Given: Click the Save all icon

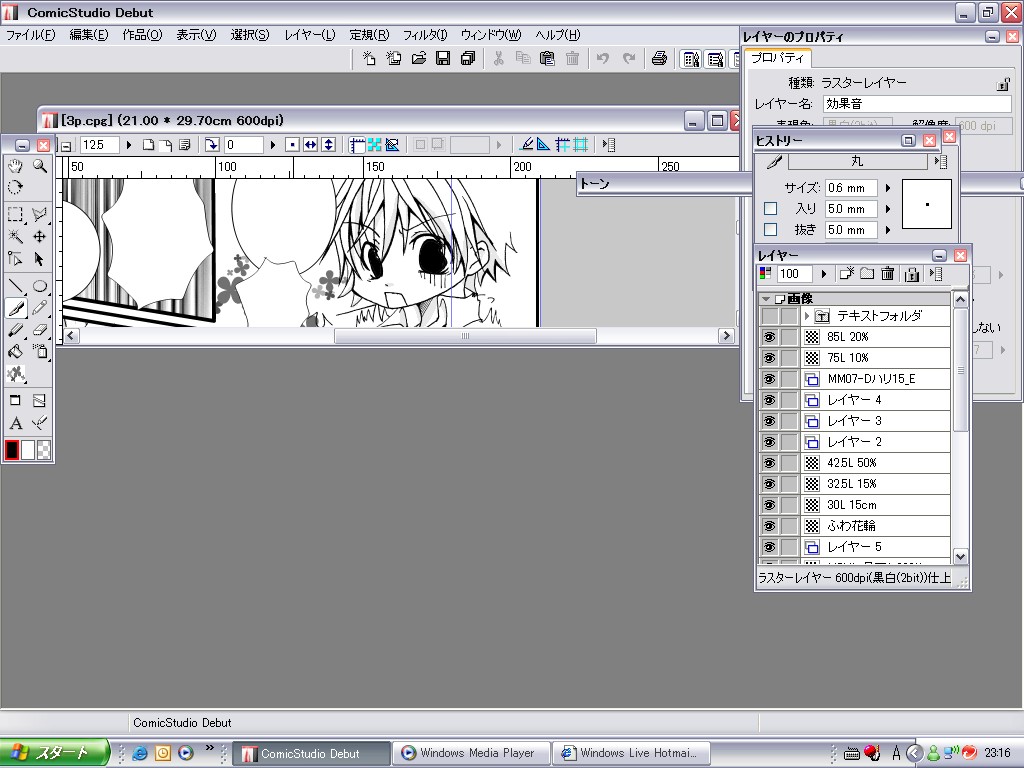Looking at the screenshot, I should click(468, 58).
